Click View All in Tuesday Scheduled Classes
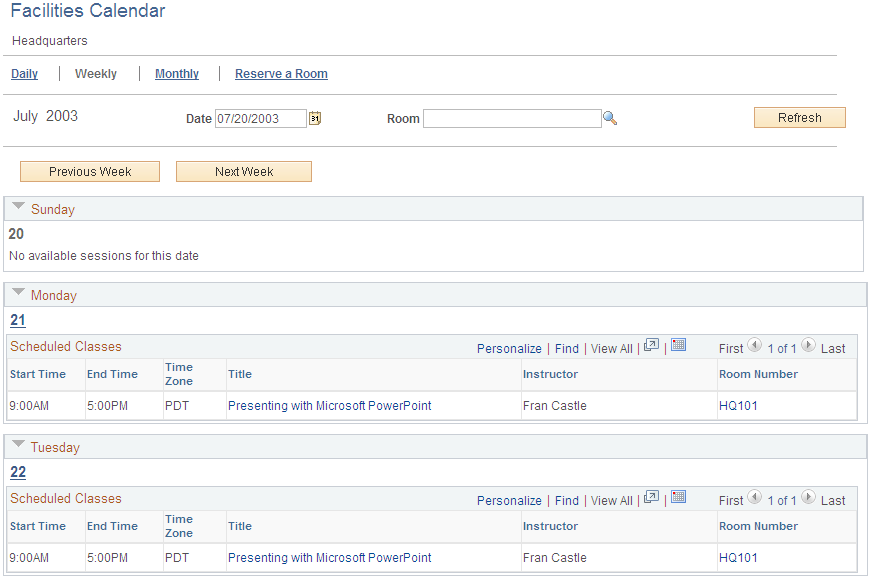The image size is (872, 580). [612, 500]
